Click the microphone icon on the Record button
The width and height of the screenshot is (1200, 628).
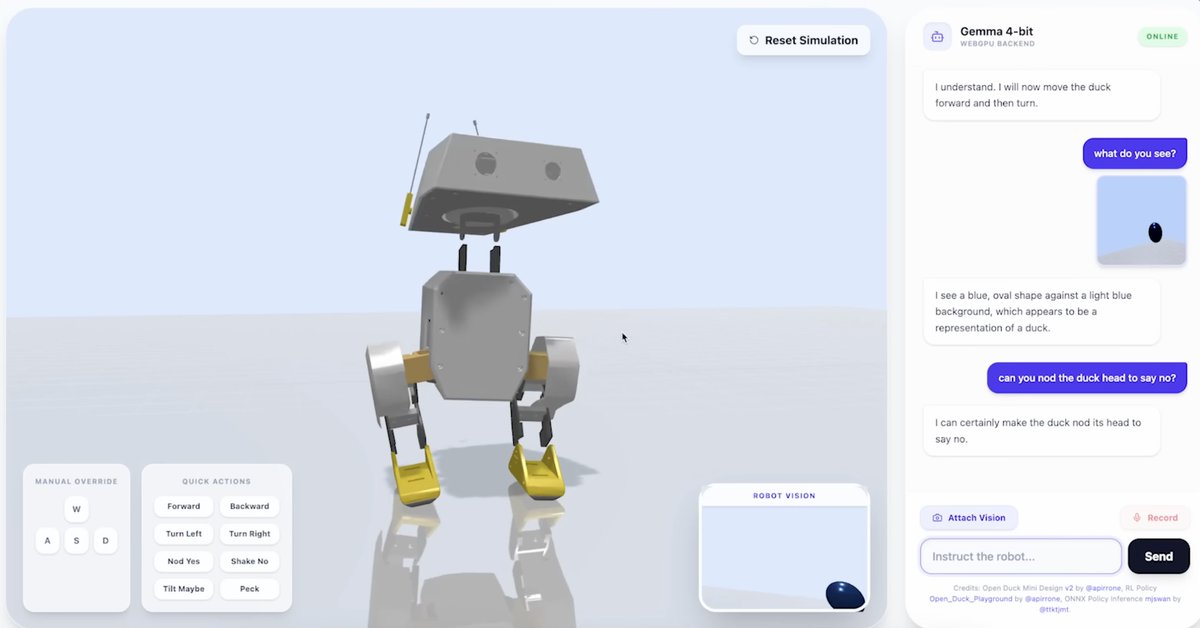tap(1138, 517)
